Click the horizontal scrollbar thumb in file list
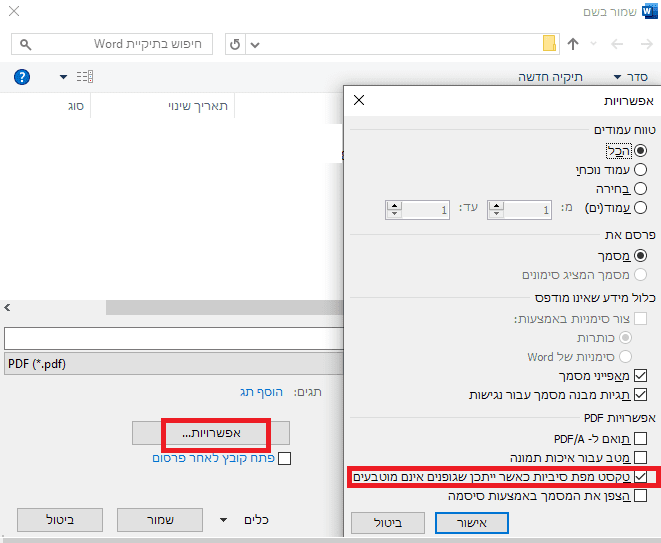This screenshot has height=543, width=661. [x=225, y=307]
